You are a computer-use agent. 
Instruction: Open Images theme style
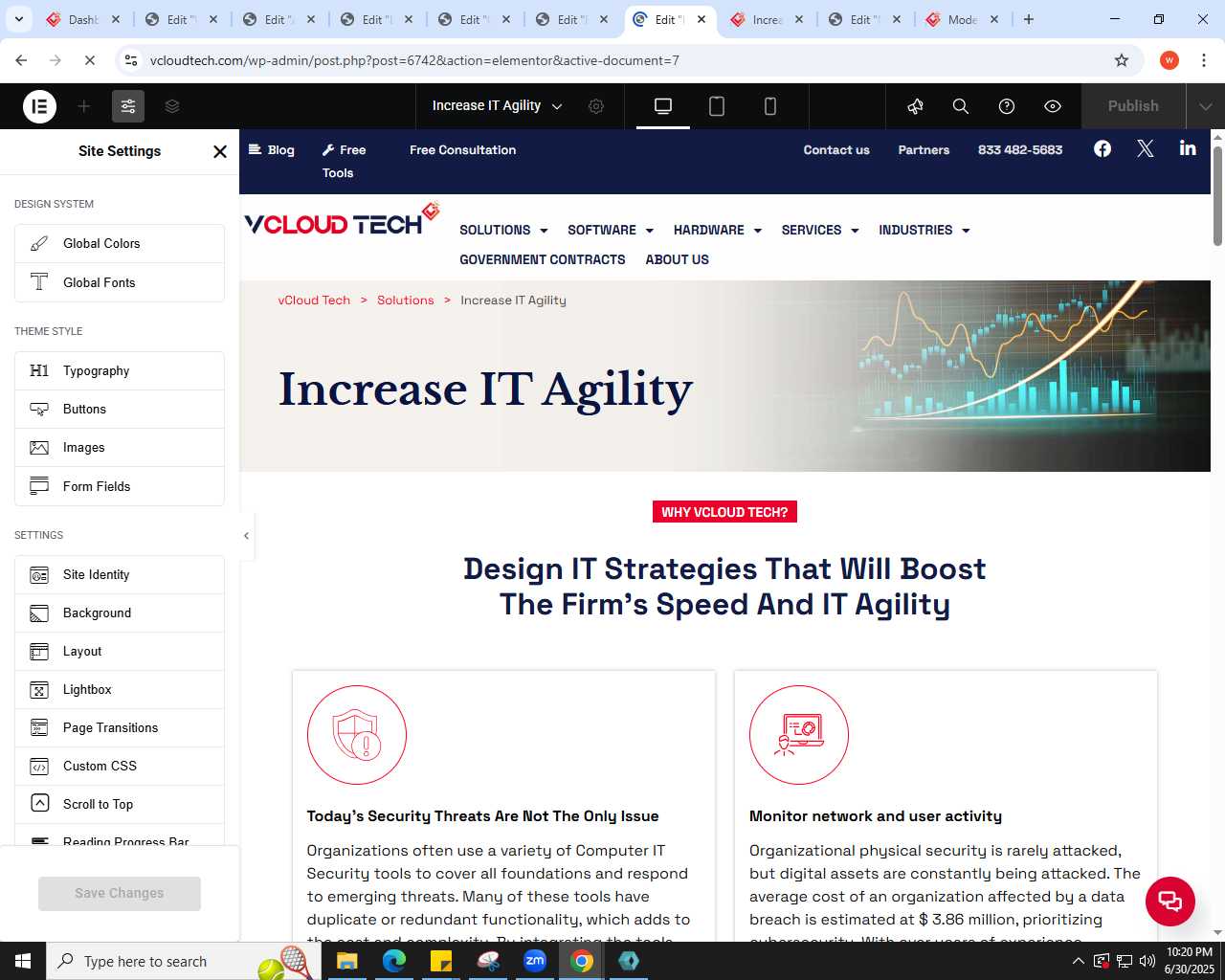click(120, 447)
